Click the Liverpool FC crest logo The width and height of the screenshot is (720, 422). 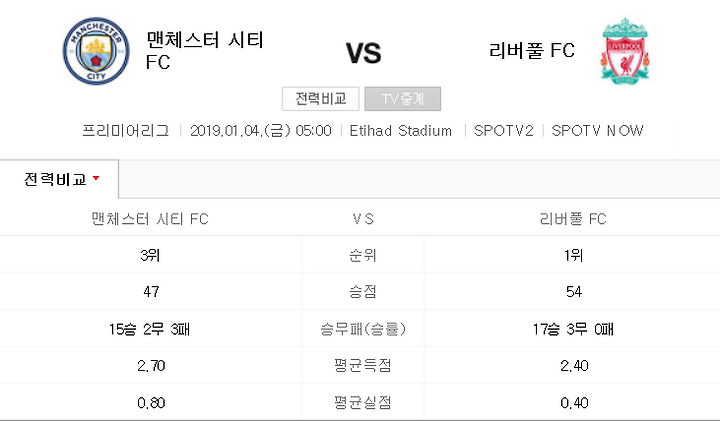[x=625, y=51]
